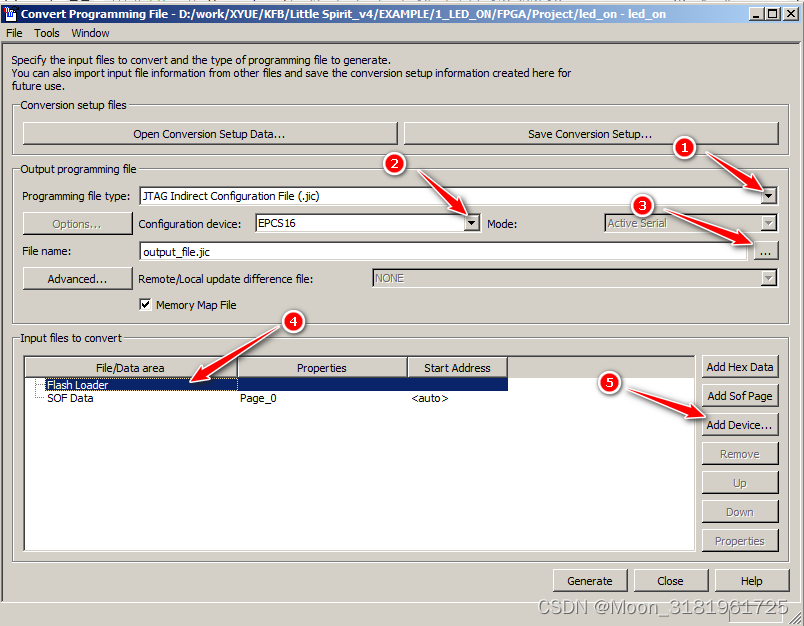This screenshot has width=804, height=626.
Task: Click the Properties column header
Action: click(322, 368)
